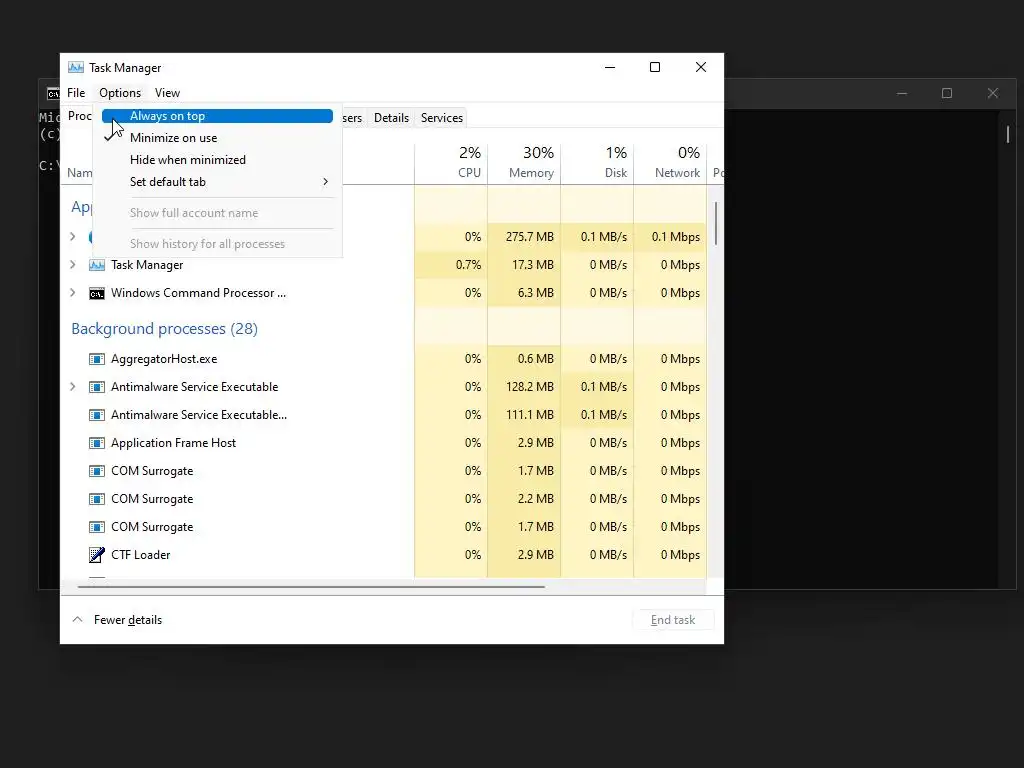
Task: Select the Antimalware Service Executable... truncated row
Action: [x=383, y=415]
